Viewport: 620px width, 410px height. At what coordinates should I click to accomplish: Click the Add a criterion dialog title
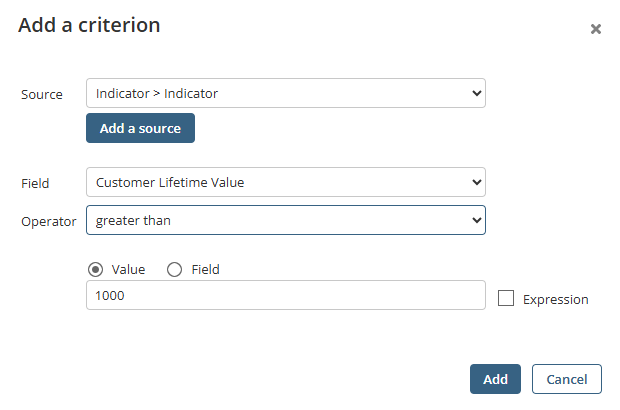click(x=89, y=26)
